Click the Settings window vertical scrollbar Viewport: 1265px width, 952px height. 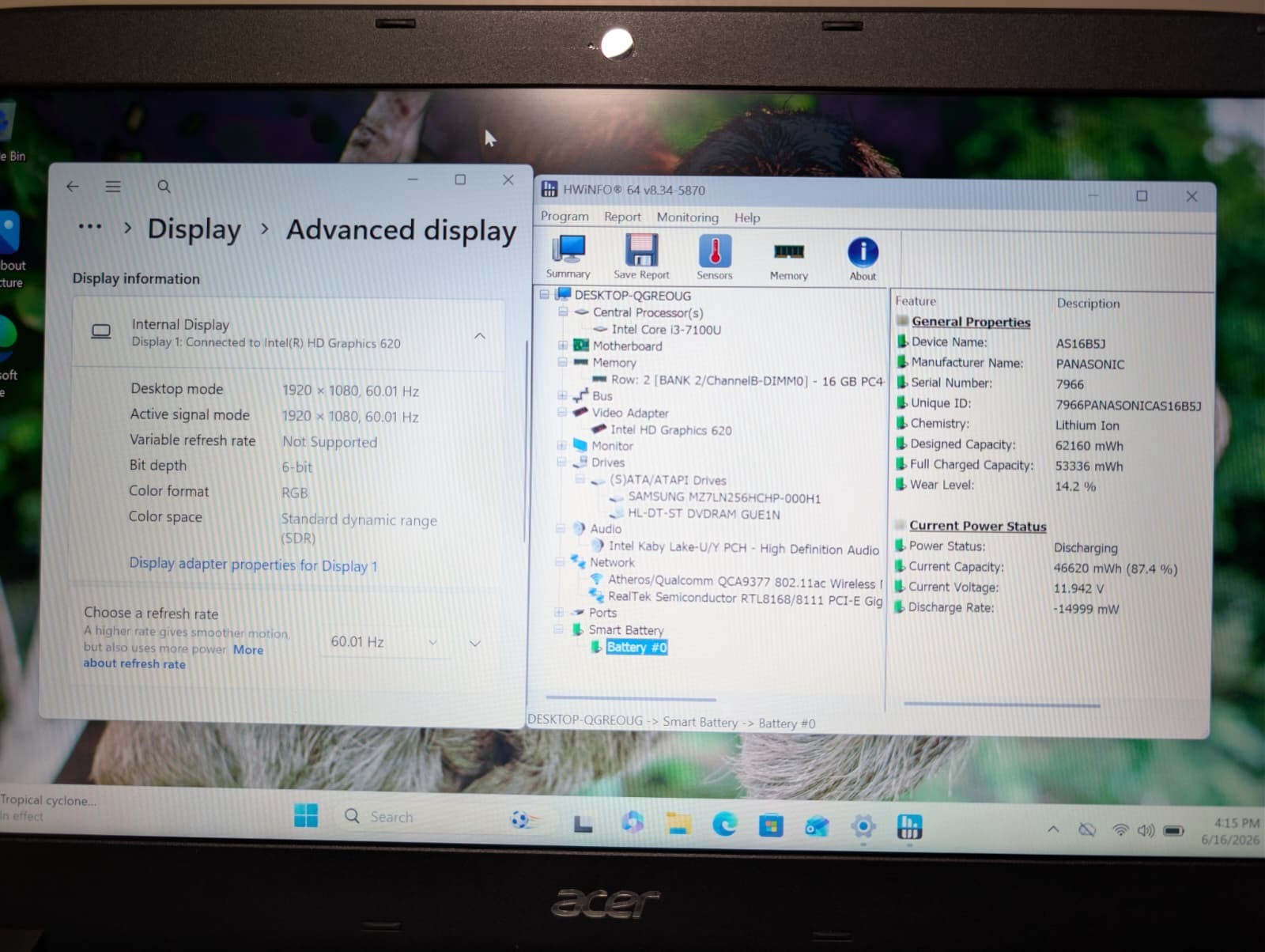(525, 441)
